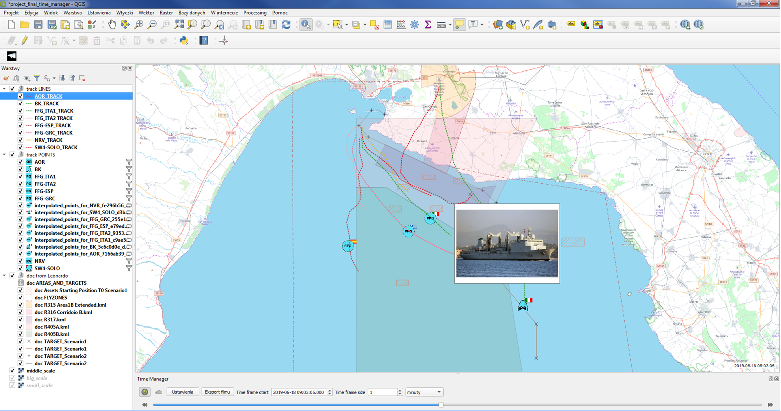Click the Time Manager timeline slider

pyautogui.click(x=440, y=405)
